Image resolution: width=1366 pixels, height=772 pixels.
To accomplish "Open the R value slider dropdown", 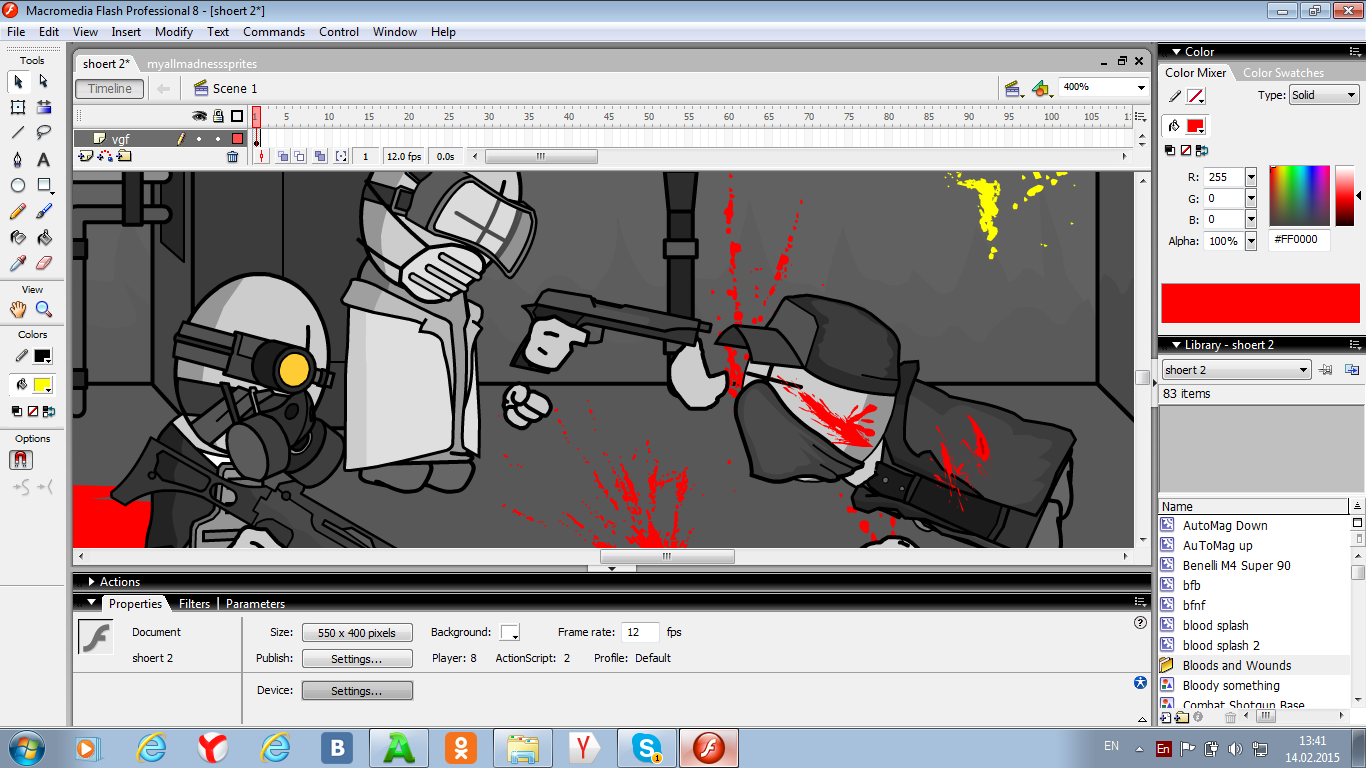I will click(x=1250, y=177).
